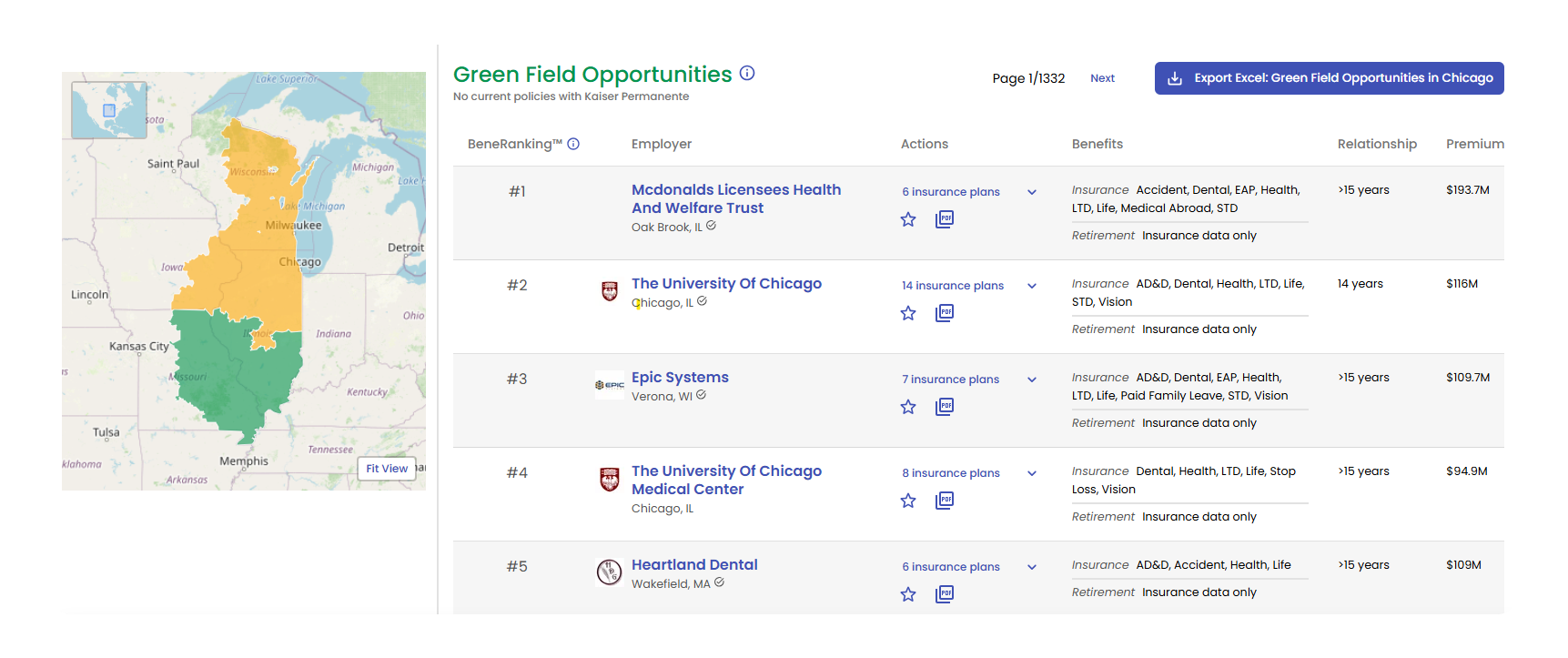The image size is (1568, 658).
Task: Expand 6 insurance plans for Mcdonalds Licensees
Action: (1032, 192)
